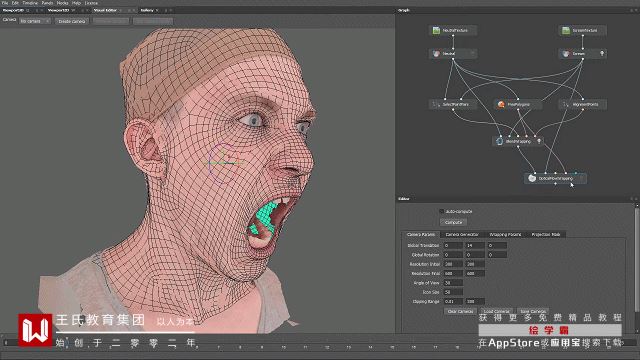Image resolution: width=640 pixels, height=360 pixels.
Task: Open the camera selection dropdown
Action: coord(35,21)
